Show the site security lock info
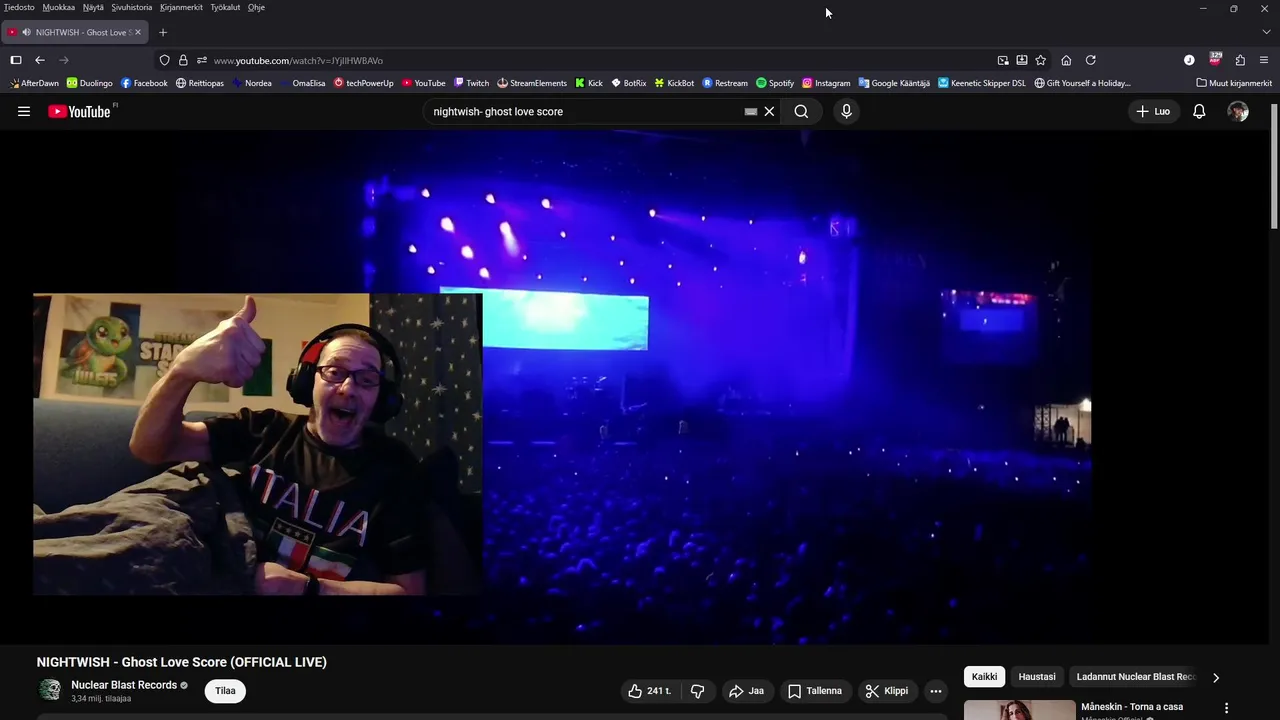The image size is (1280, 720). click(183, 60)
